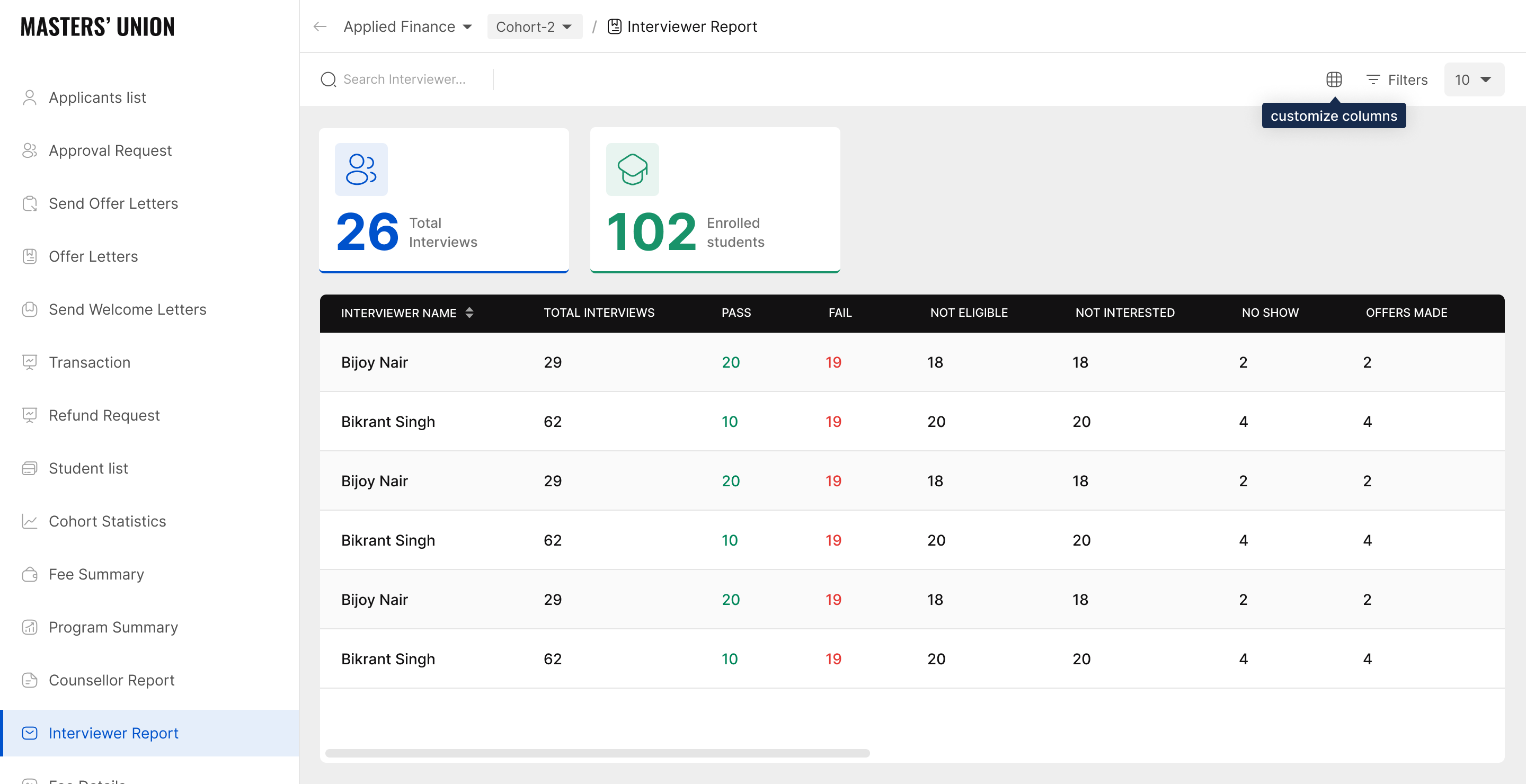Expand the Cohort-2 dropdown
The width and height of the screenshot is (1526, 784).
click(534, 26)
